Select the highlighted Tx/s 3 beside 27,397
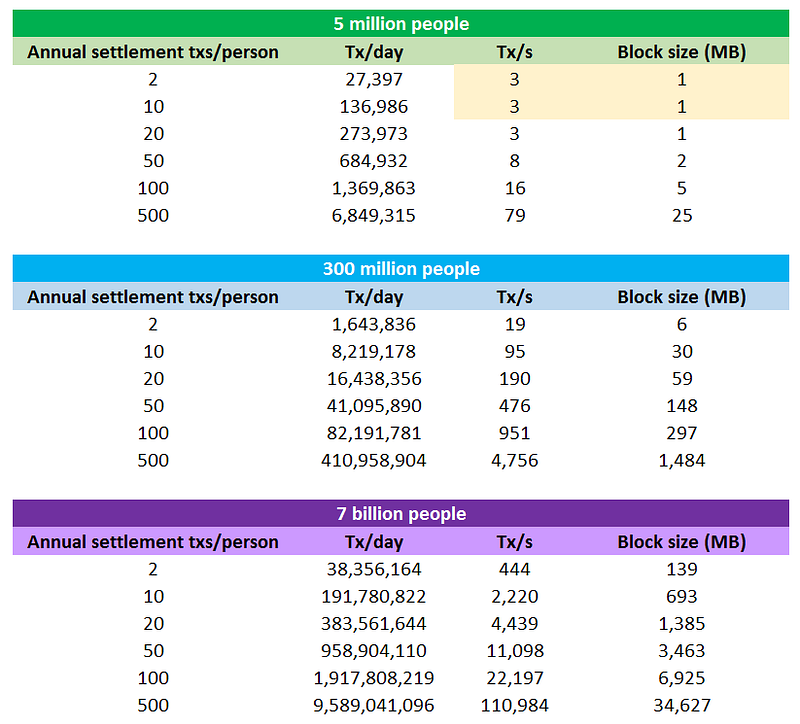This screenshot has height=724, width=800. tap(514, 79)
